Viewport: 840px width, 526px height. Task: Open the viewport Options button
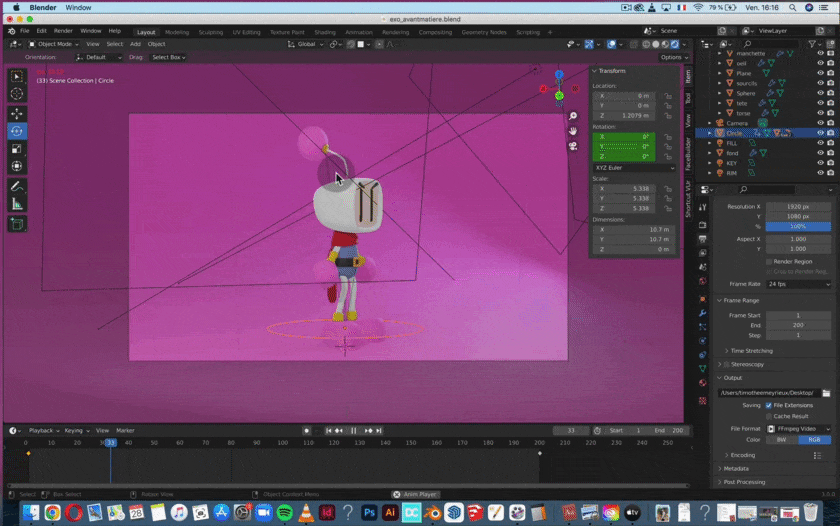[674, 57]
